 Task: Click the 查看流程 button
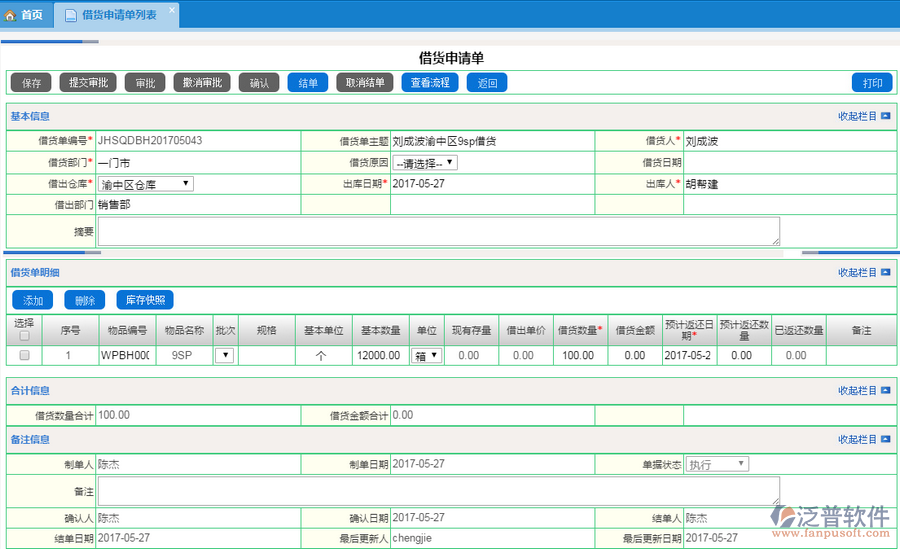click(x=430, y=83)
